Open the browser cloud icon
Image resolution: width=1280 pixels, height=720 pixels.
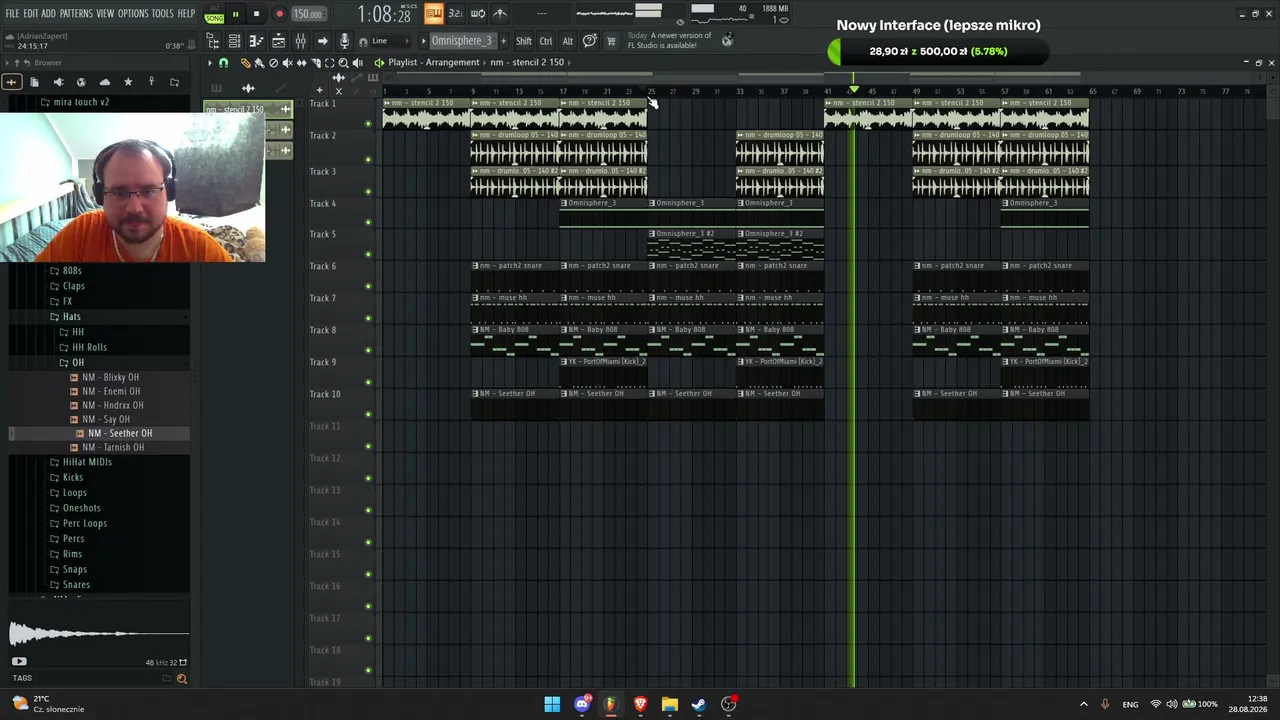104,82
